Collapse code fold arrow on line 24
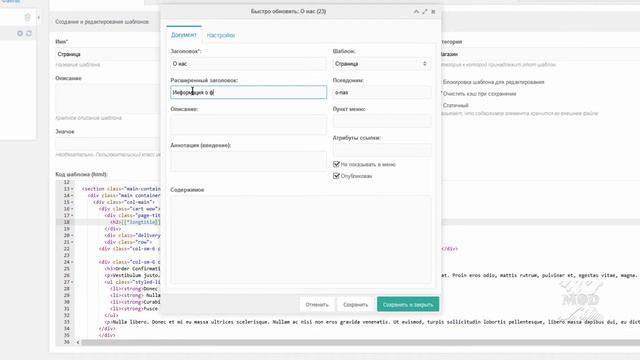The width and height of the screenshot is (640, 360). [73, 262]
